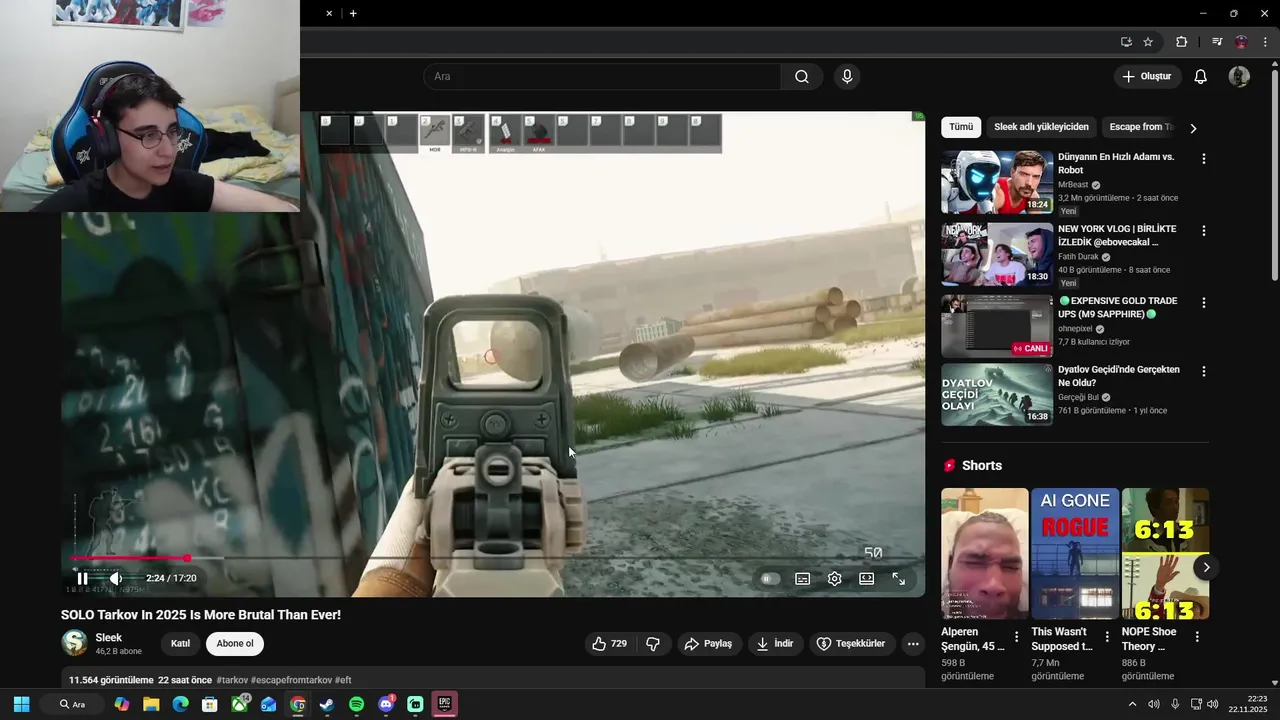Open Discord from taskbar
1280x720 pixels.
(386, 704)
